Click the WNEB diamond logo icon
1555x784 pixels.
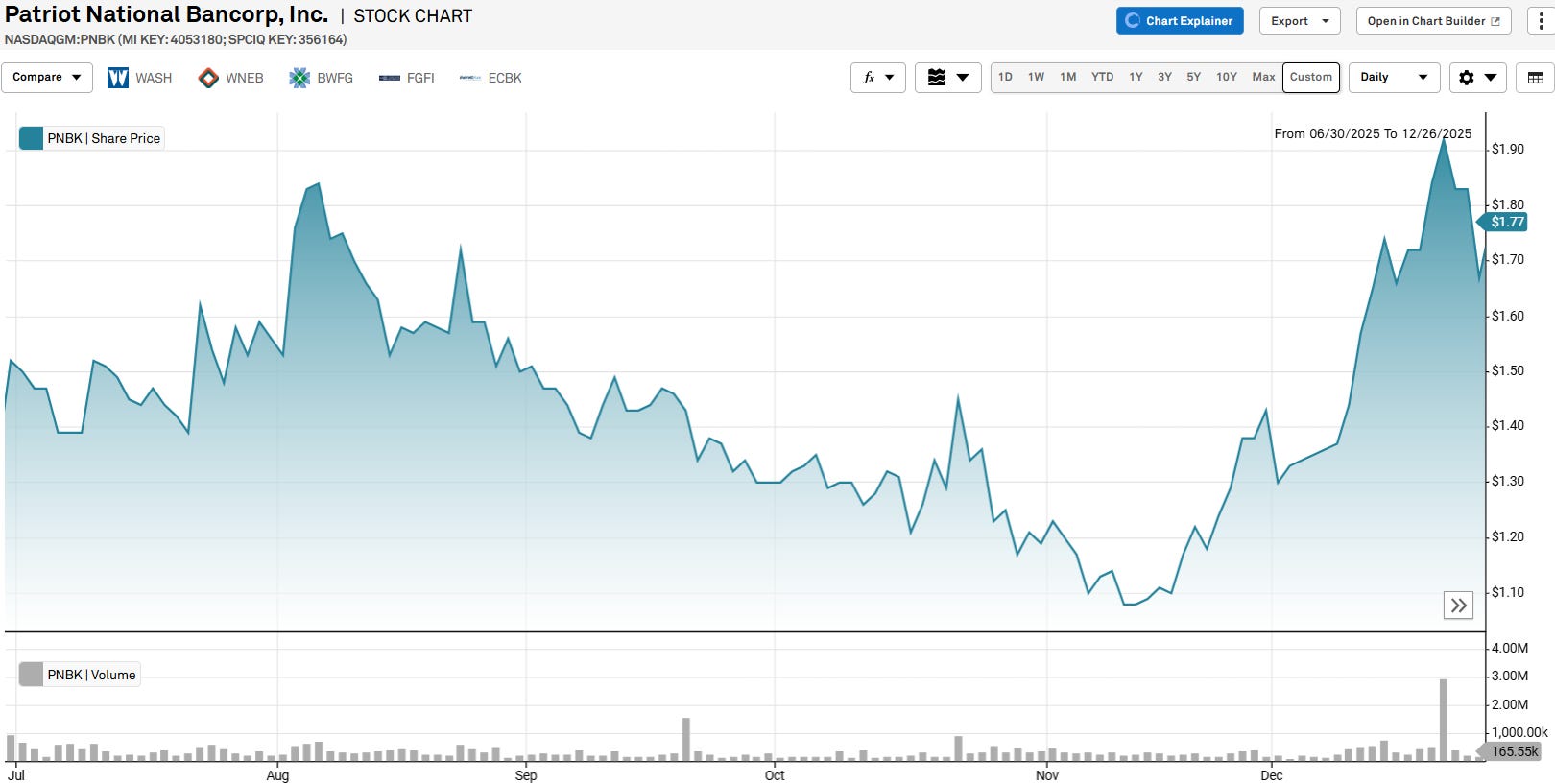point(208,78)
